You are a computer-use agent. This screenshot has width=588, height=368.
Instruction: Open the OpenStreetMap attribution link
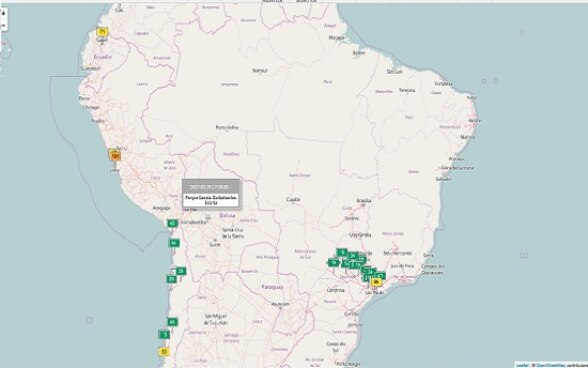[551, 365]
